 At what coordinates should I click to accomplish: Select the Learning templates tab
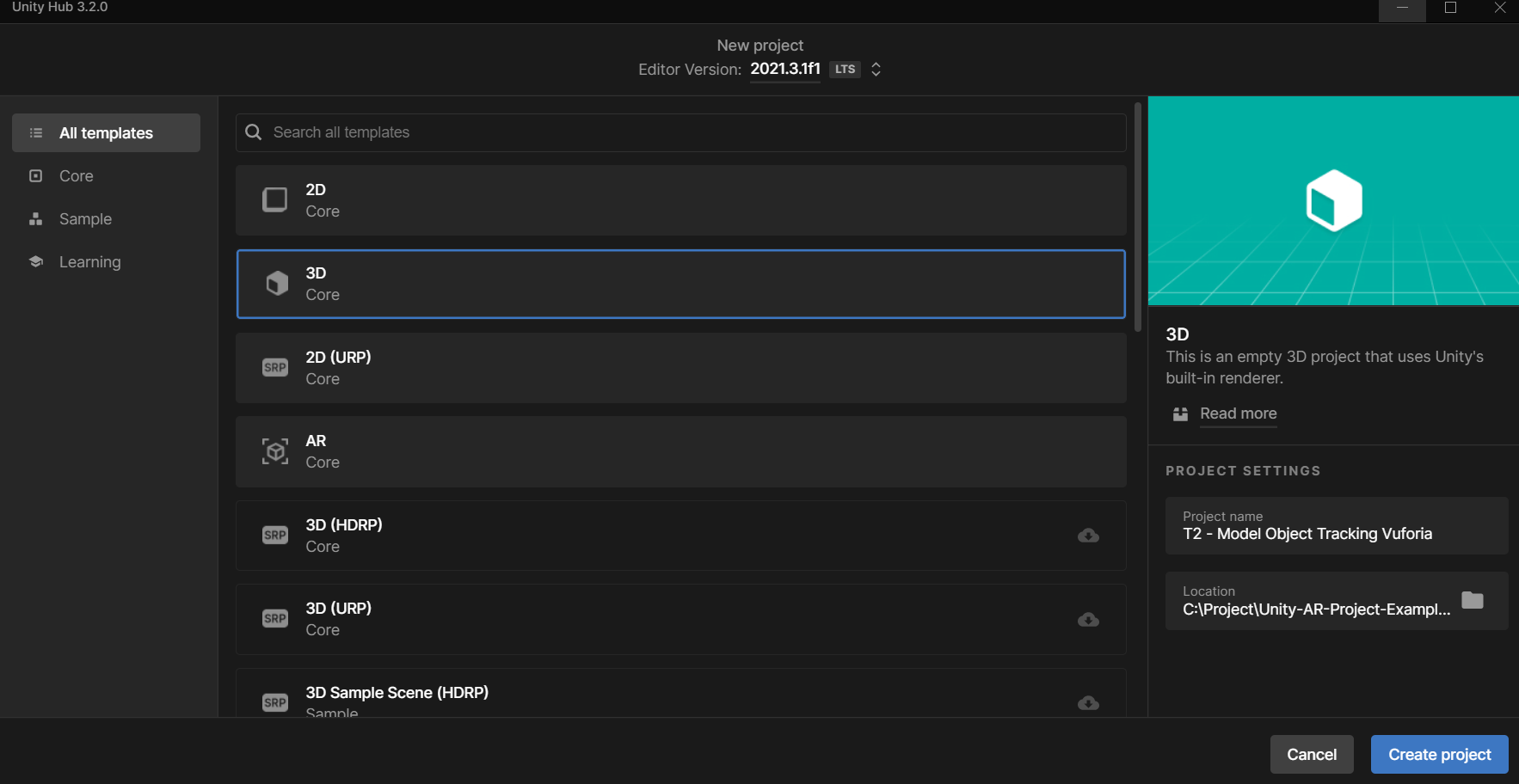(x=107, y=262)
